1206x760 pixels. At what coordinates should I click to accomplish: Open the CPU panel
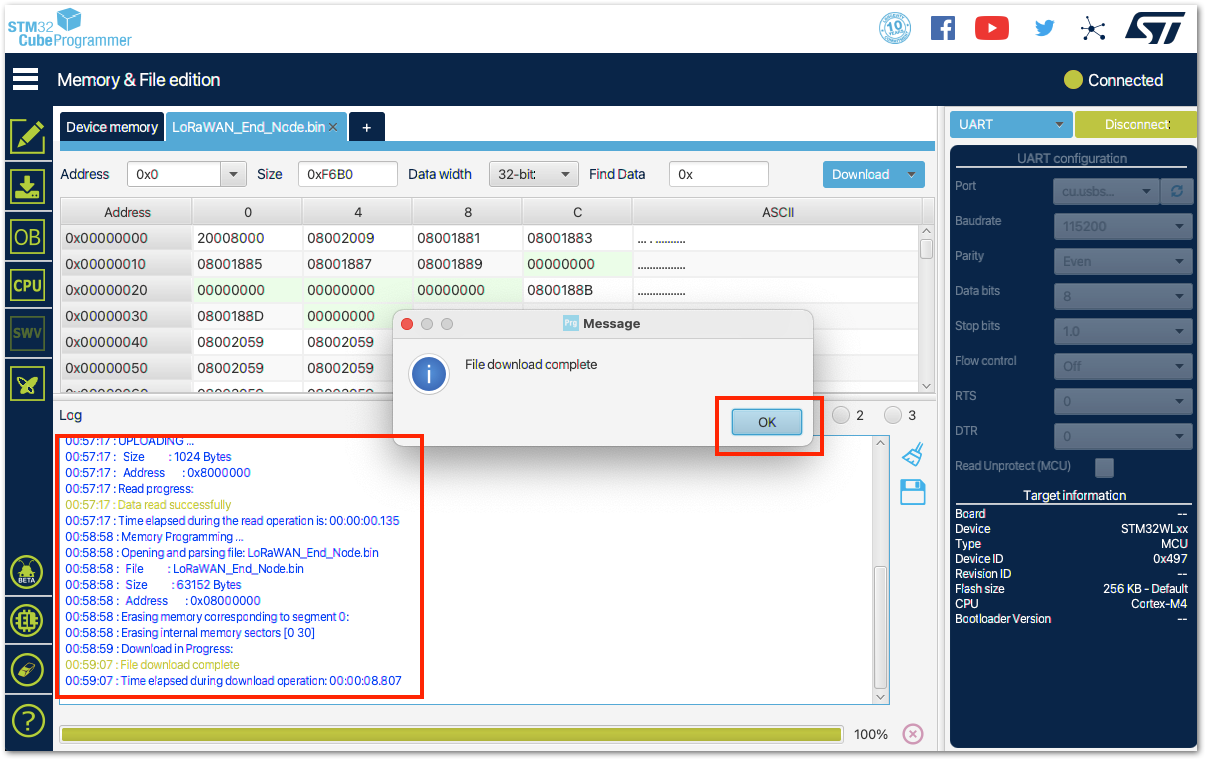[28, 285]
